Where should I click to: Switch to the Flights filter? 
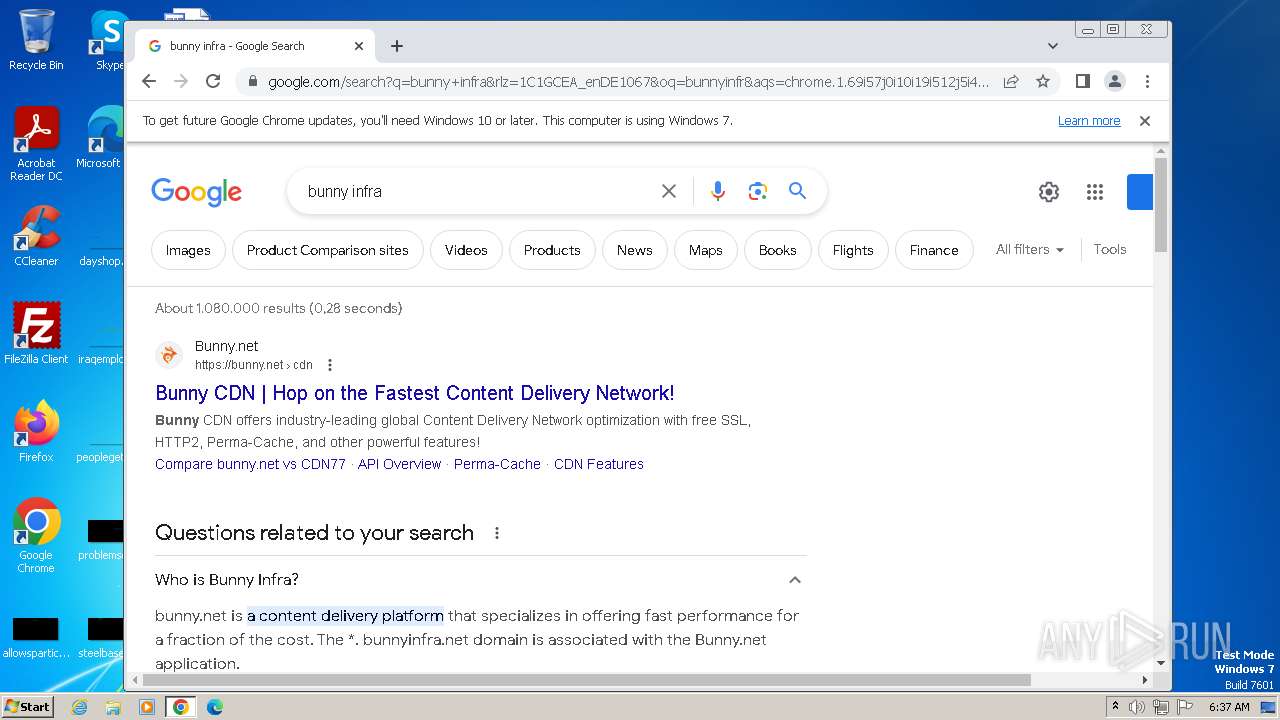(853, 250)
